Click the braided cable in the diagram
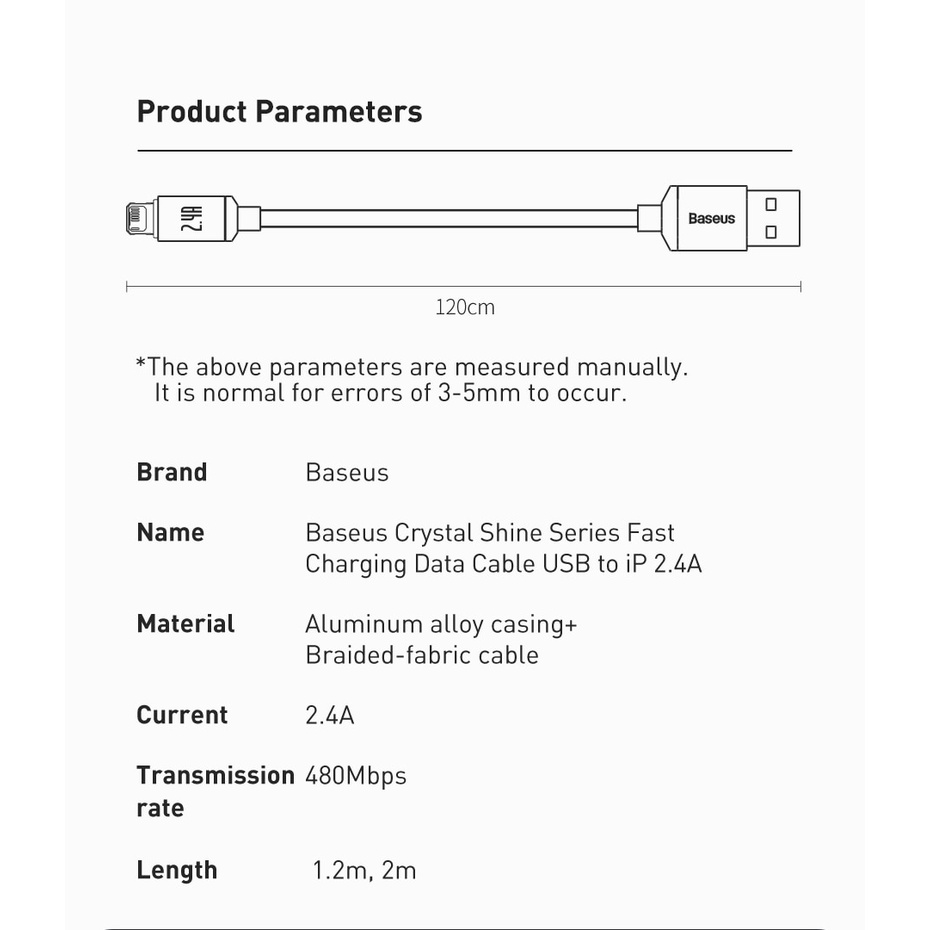The height and width of the screenshot is (930, 930). pos(448,218)
